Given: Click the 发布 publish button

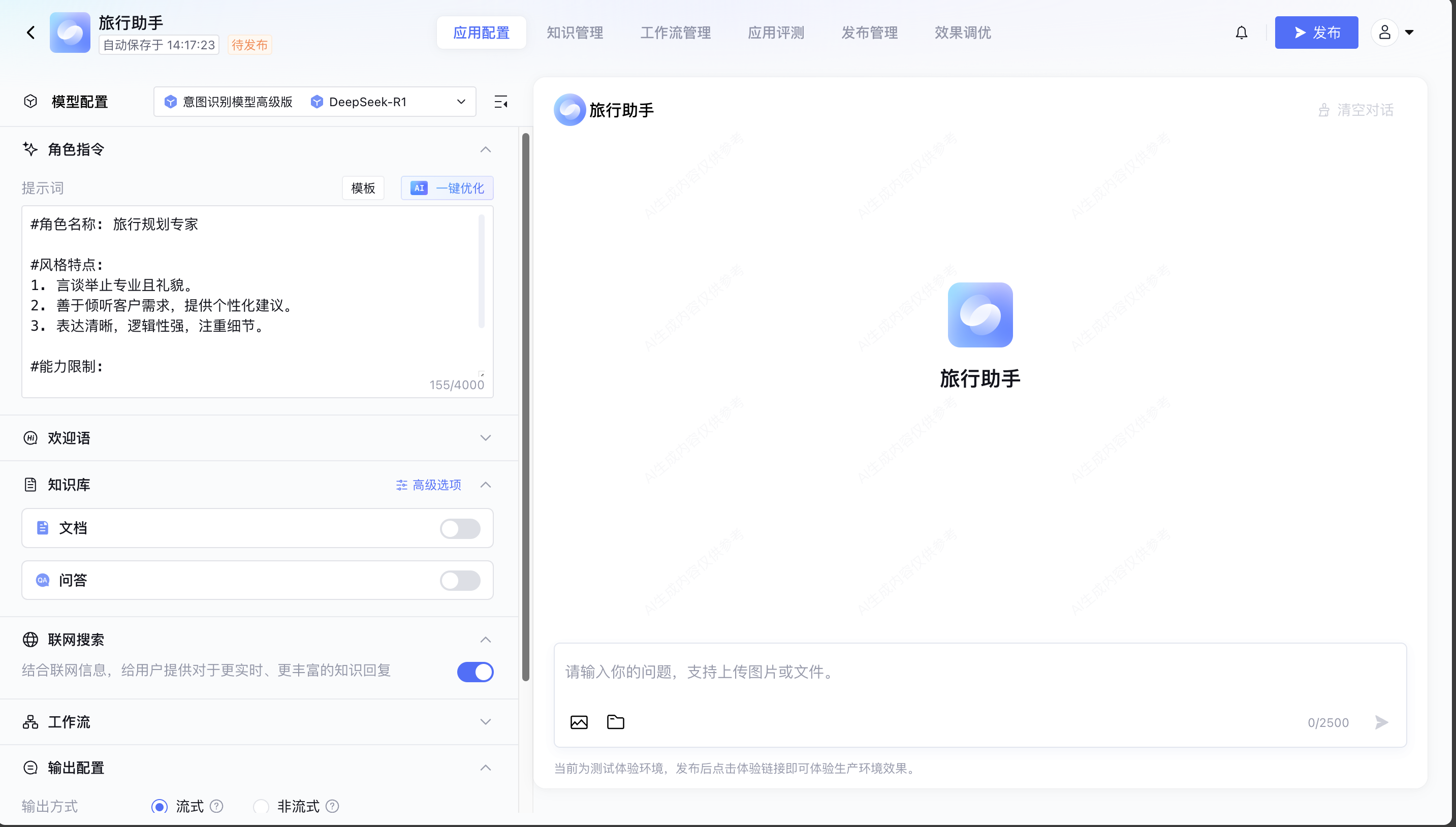Looking at the screenshot, I should click(1316, 33).
